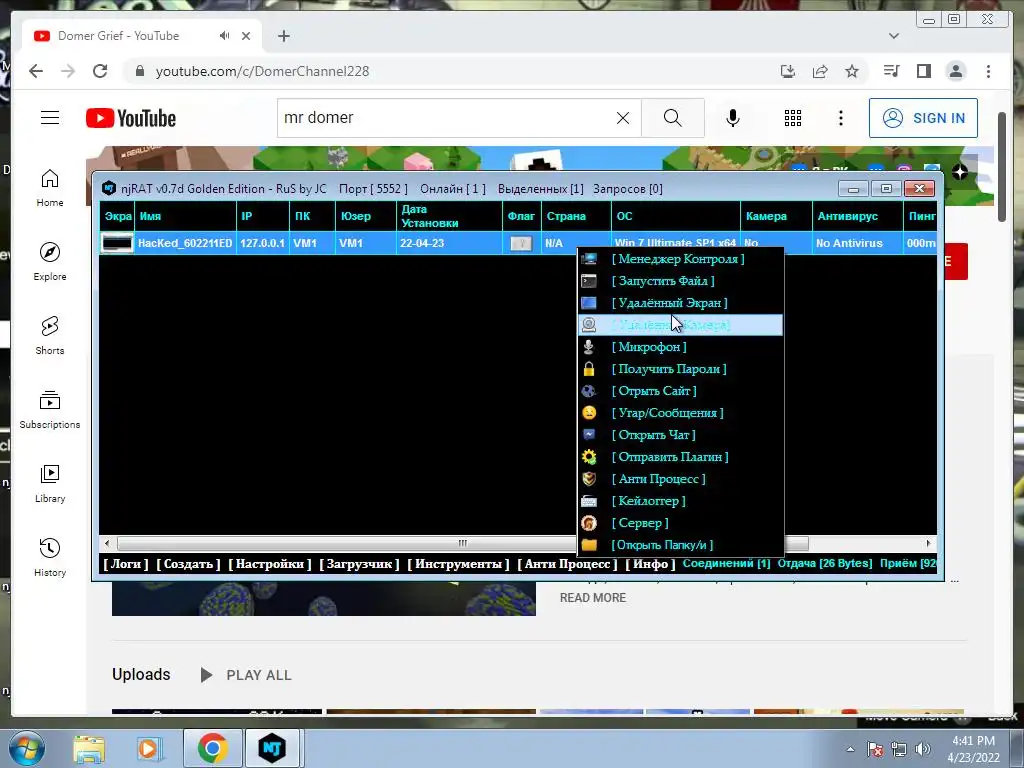
Task: Choose [ Запустить Файл ] in context menu
Action: [x=680, y=281]
